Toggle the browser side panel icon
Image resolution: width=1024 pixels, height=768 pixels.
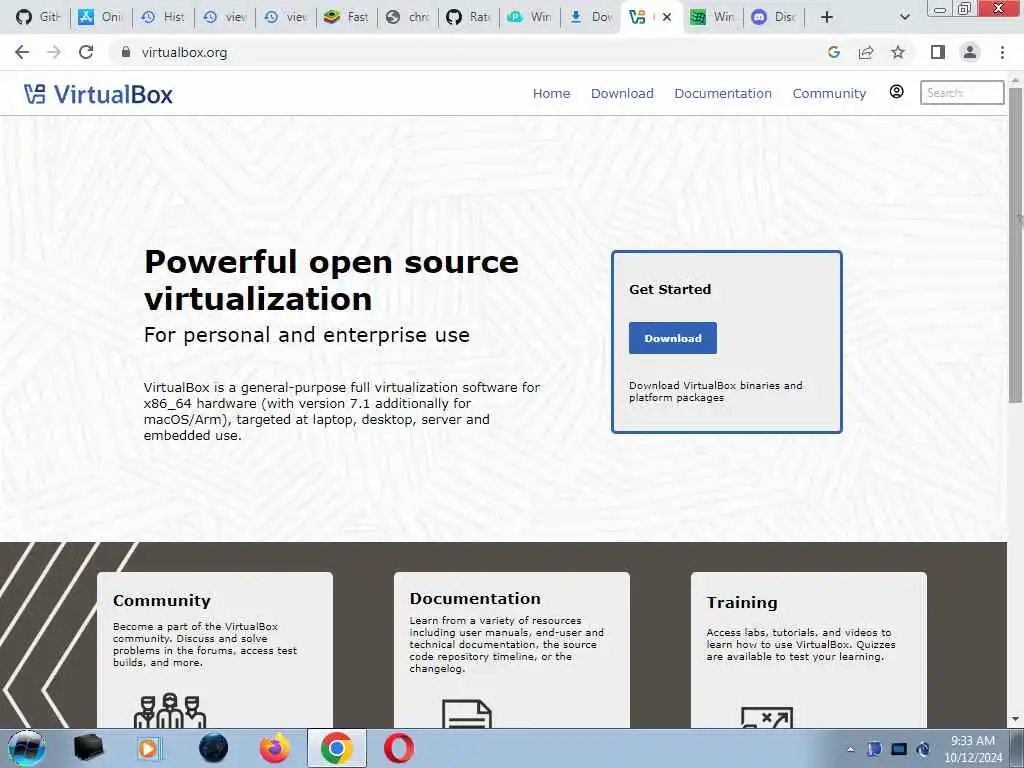click(x=938, y=52)
